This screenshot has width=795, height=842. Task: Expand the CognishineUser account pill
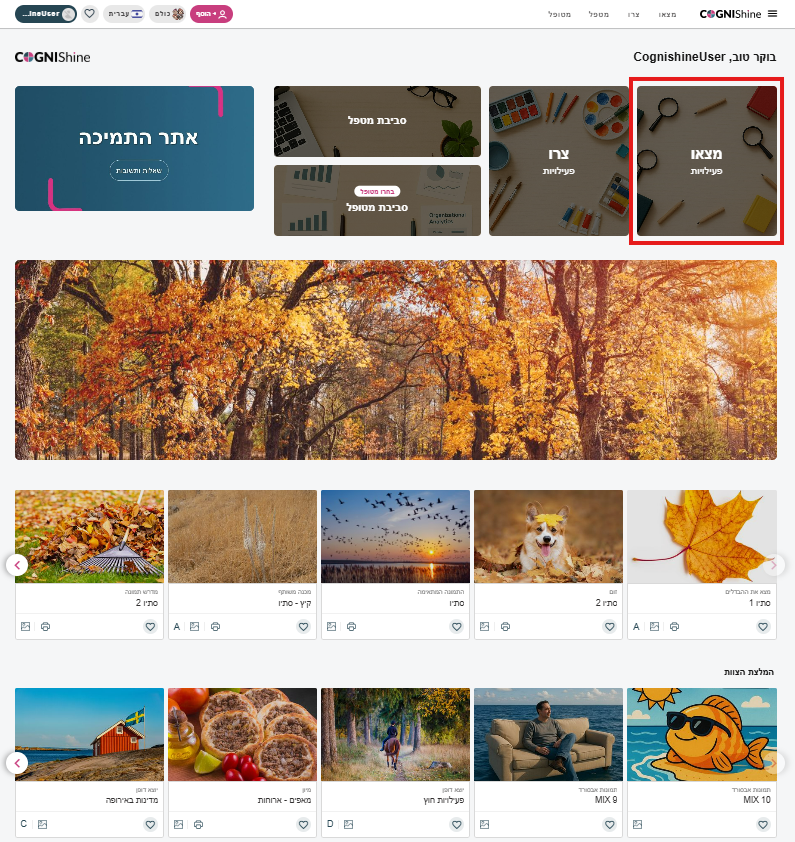point(46,14)
